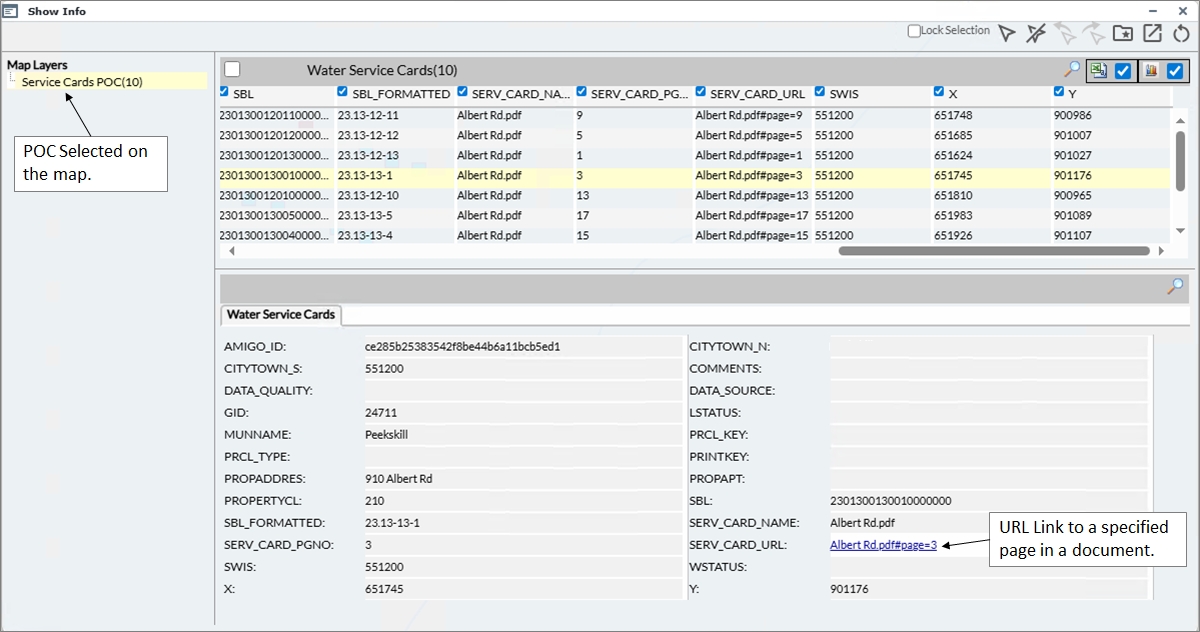Untick the SWIS column checkbox
The height and width of the screenshot is (632, 1200).
[x=820, y=93]
